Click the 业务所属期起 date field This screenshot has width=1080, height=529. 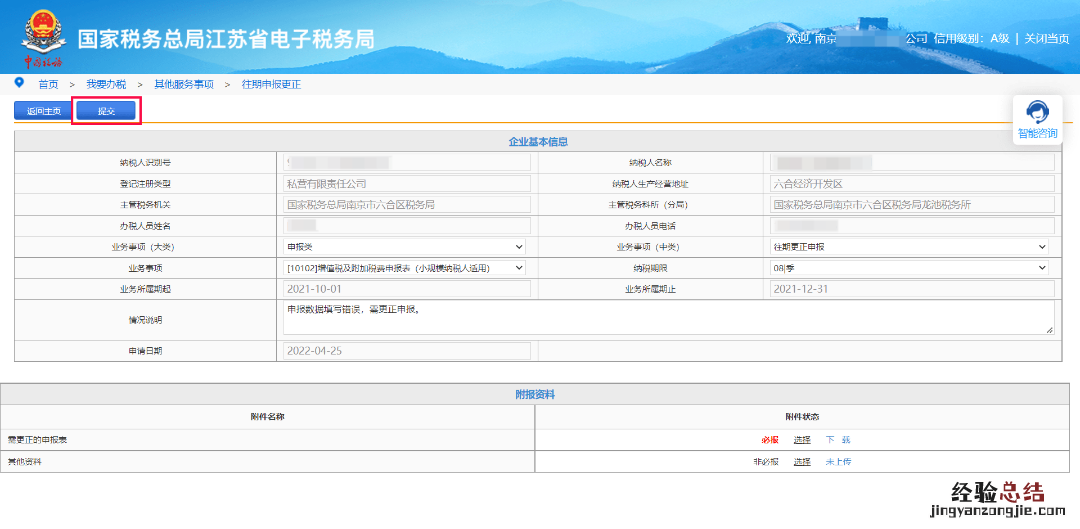[x=407, y=289]
